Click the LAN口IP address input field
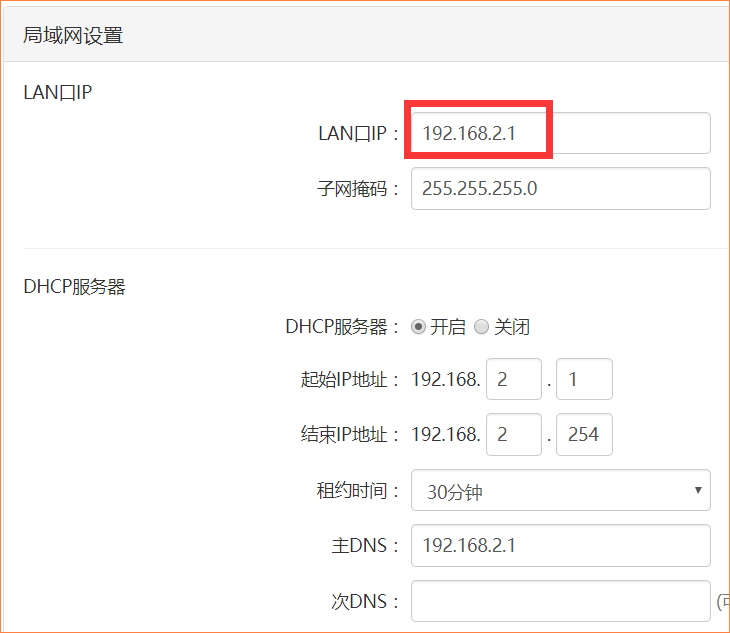 tap(561, 133)
